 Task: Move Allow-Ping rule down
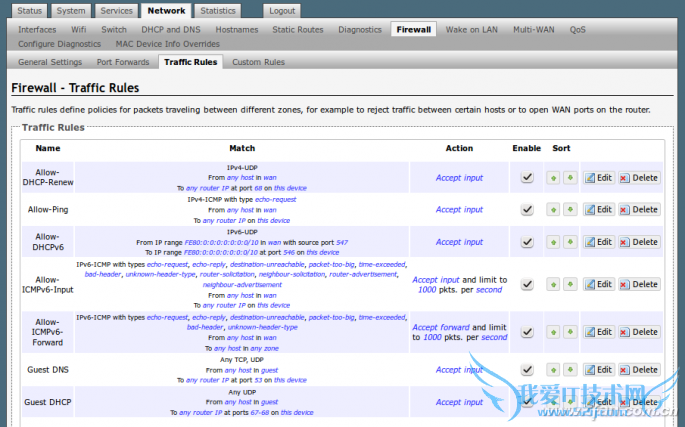click(569, 210)
